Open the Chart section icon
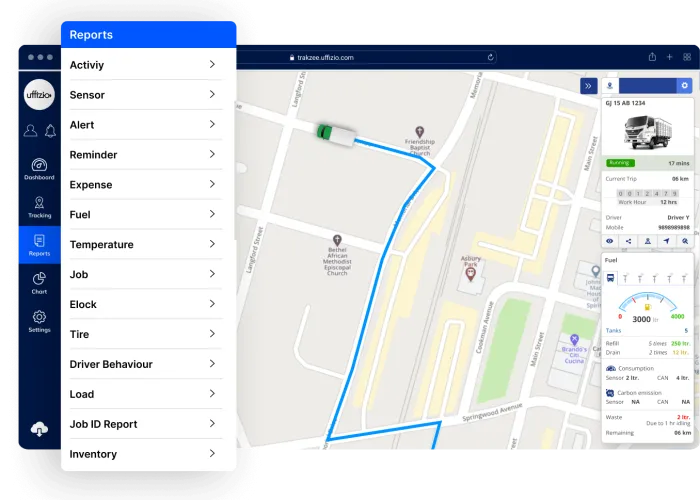 39,282
